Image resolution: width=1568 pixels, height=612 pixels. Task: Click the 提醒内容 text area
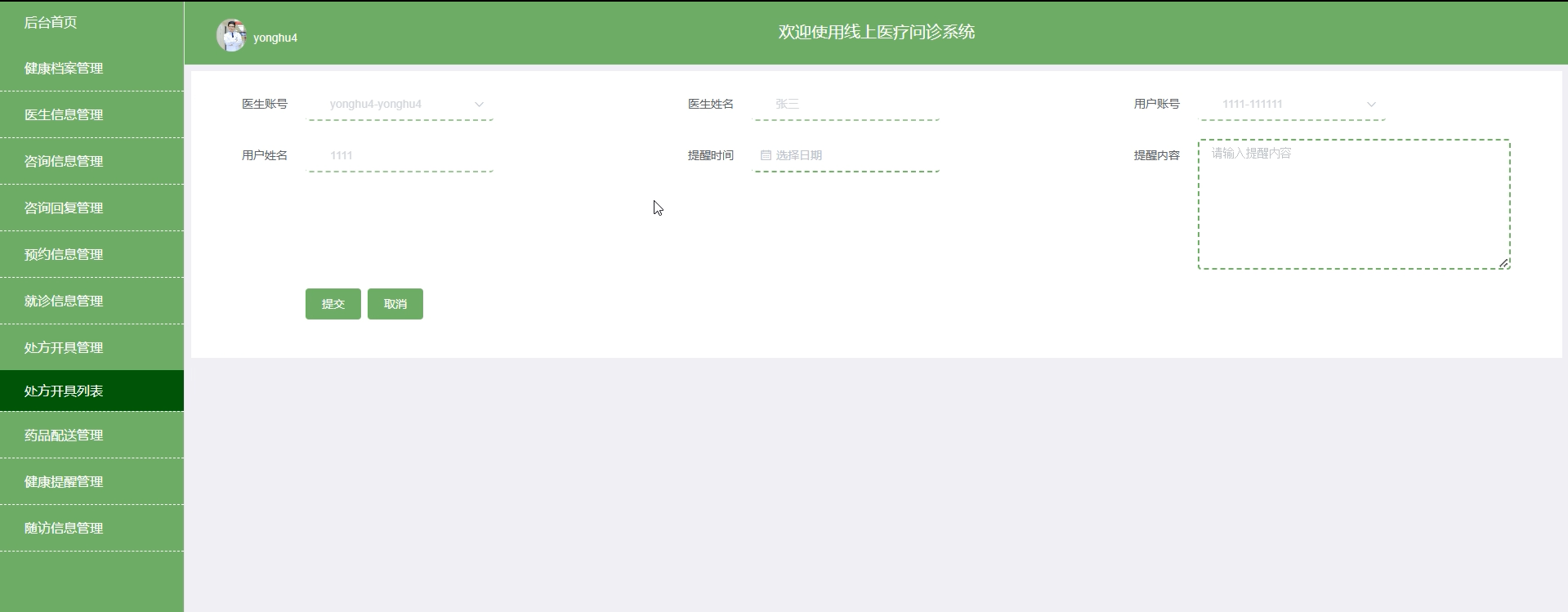coord(1354,204)
